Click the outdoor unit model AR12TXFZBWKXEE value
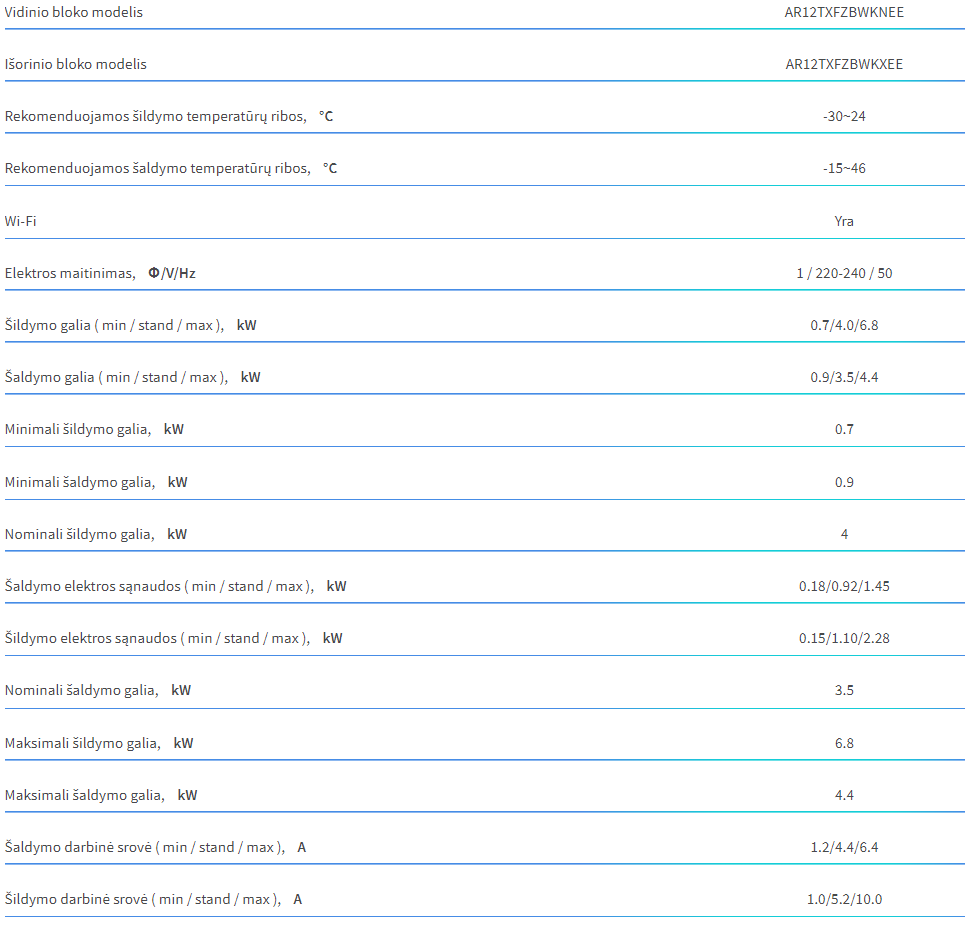978x927 pixels. point(844,64)
